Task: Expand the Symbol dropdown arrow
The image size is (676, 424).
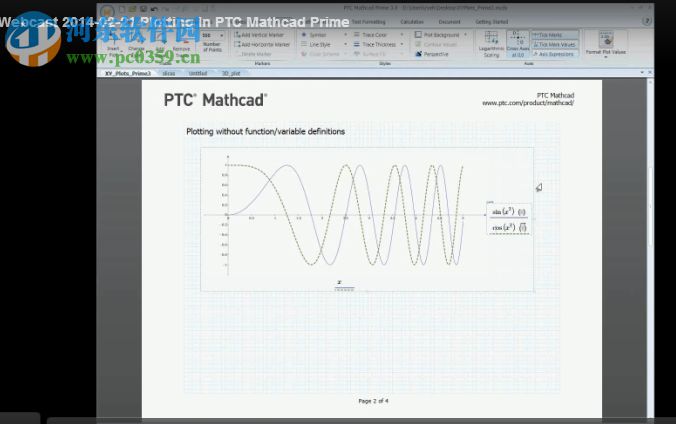Action: tap(345, 35)
